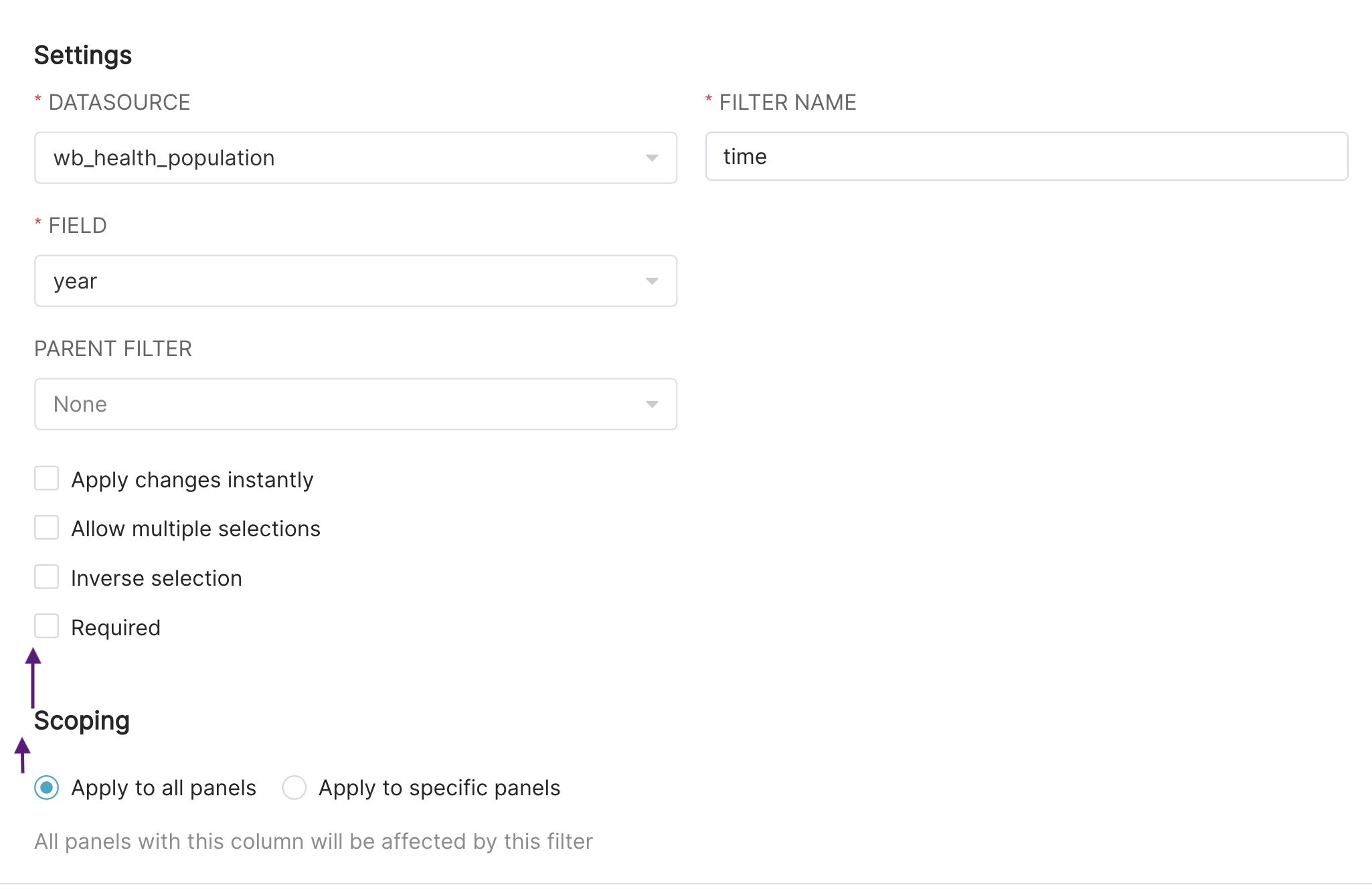Image resolution: width=1372 pixels, height=889 pixels.
Task: Enable Apply changes instantly
Action: [46, 478]
